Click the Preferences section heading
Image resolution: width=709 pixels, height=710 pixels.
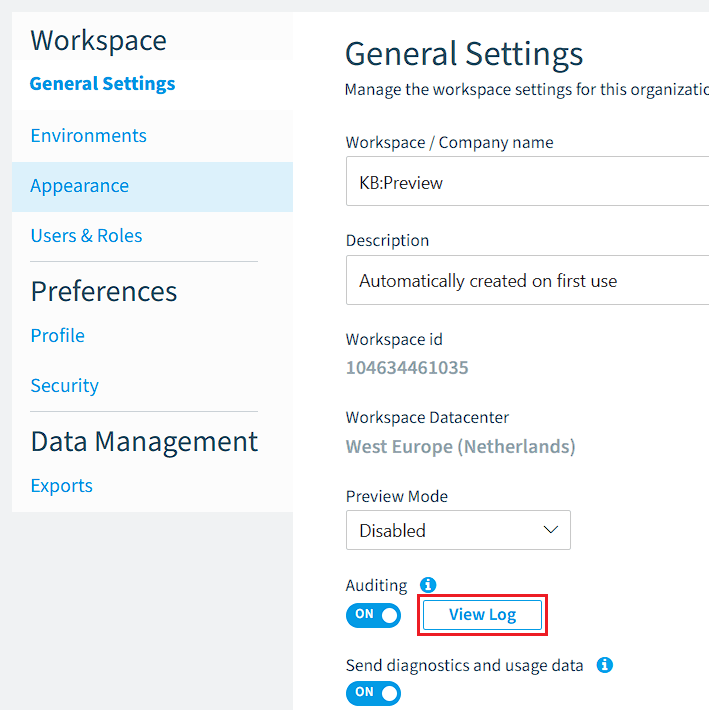pyautogui.click(x=104, y=291)
